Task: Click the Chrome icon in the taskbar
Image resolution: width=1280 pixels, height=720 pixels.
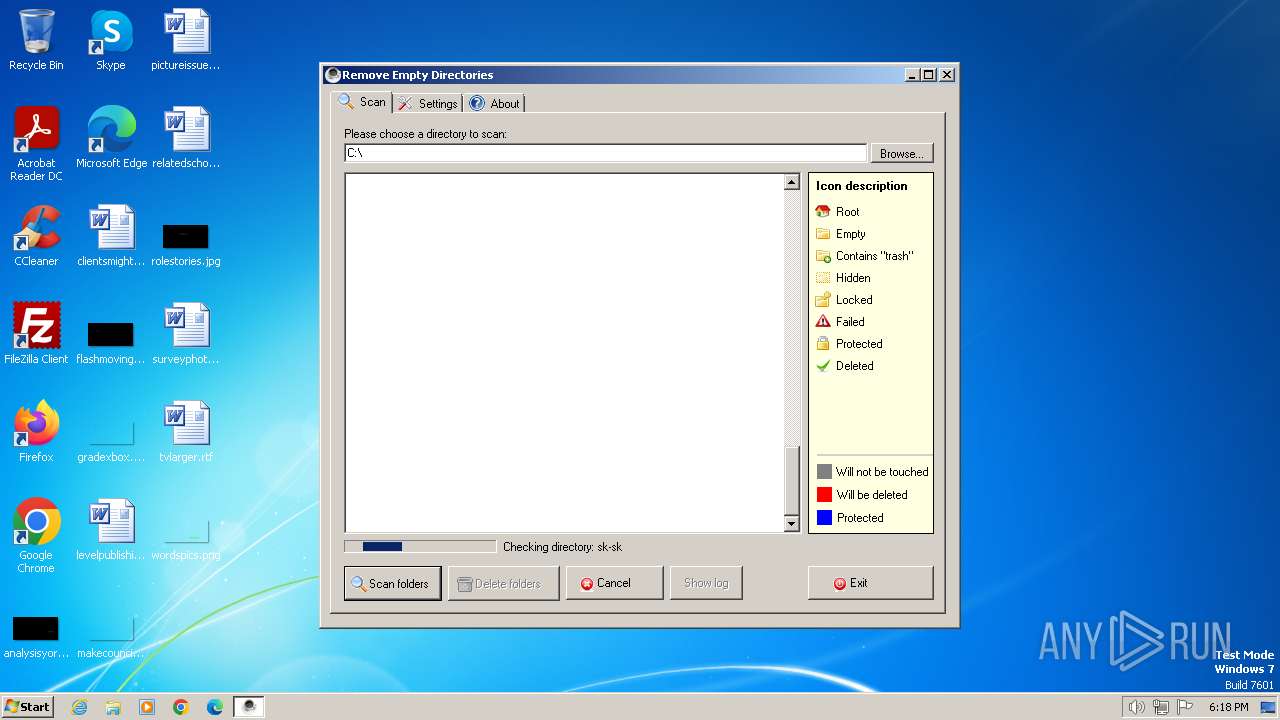Action: (181, 707)
